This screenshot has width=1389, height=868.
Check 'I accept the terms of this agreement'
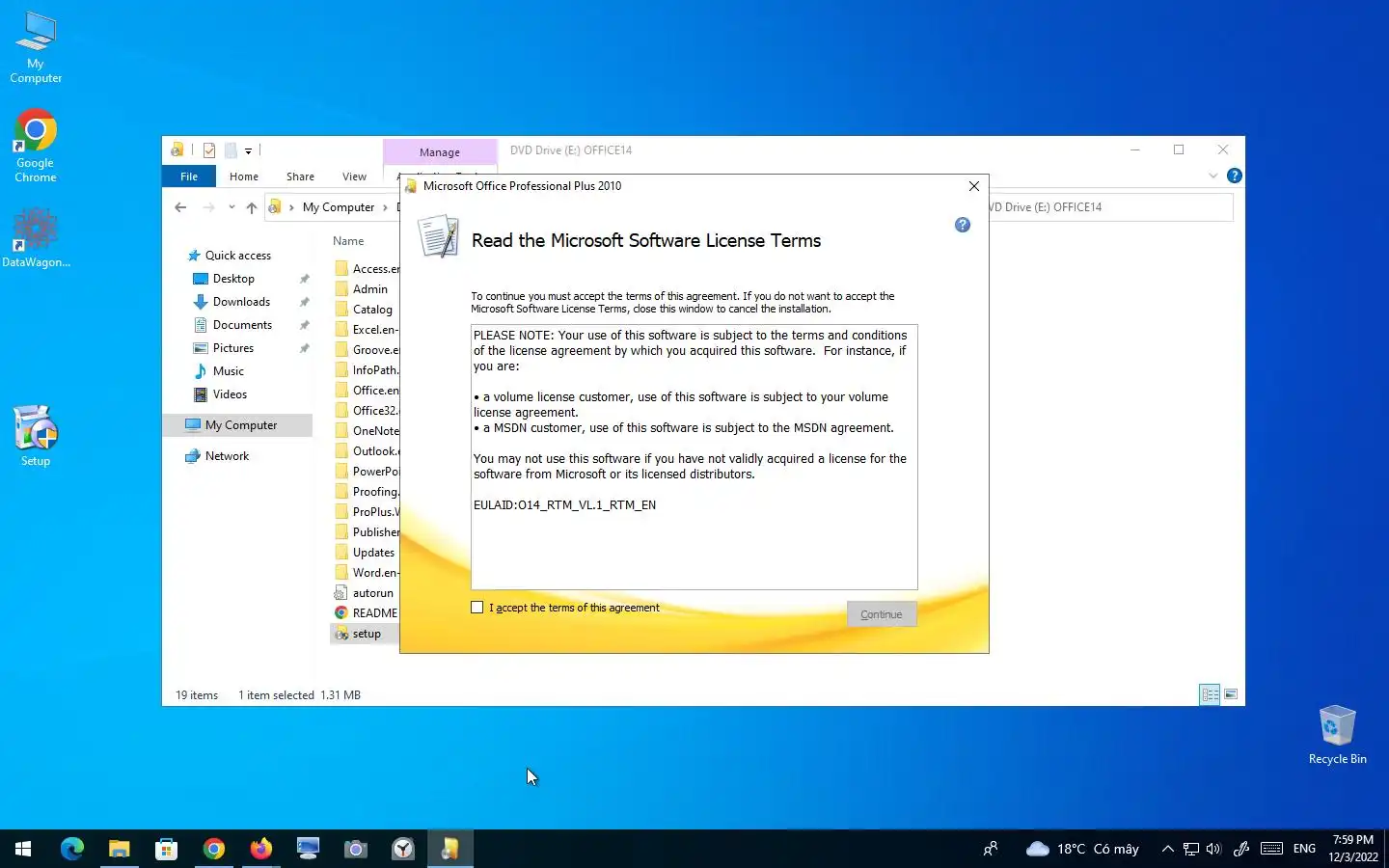tap(477, 608)
